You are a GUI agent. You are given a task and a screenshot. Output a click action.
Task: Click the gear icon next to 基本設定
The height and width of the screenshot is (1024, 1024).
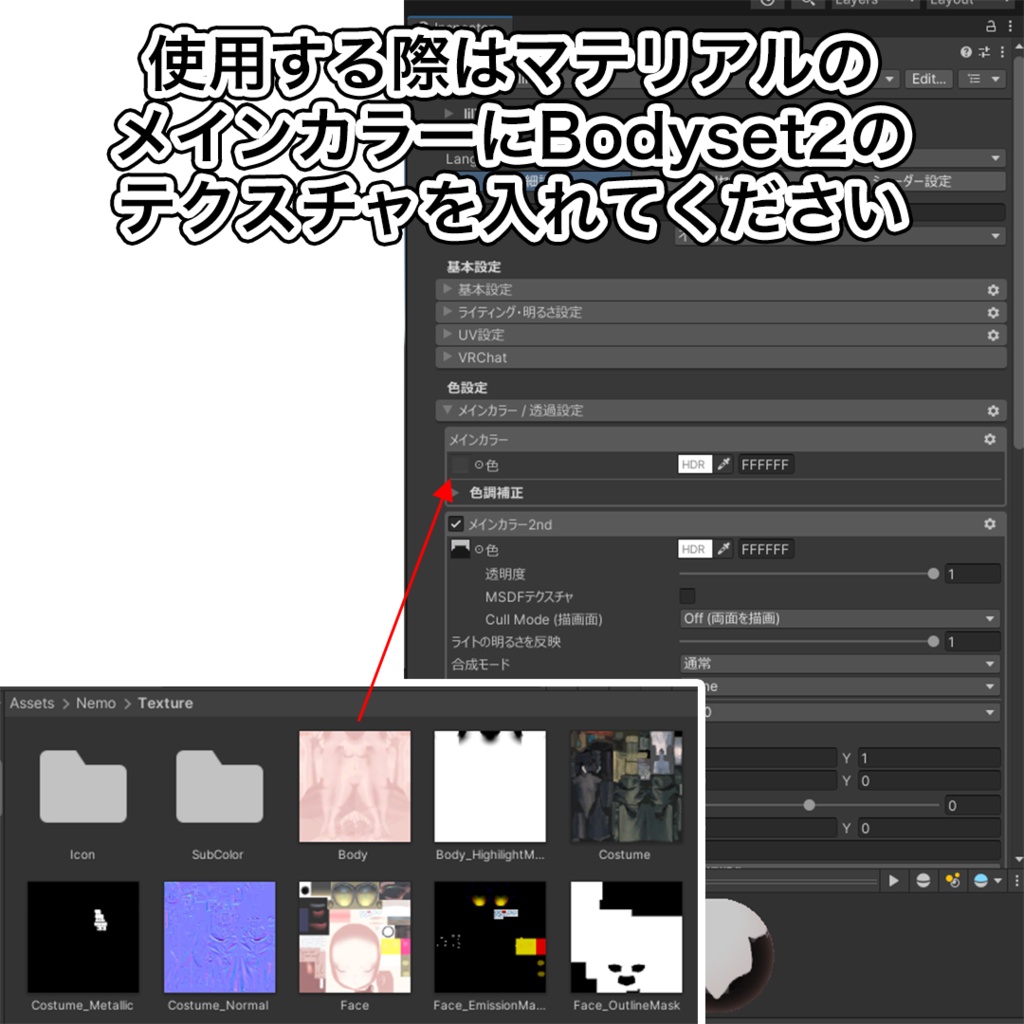(x=992, y=289)
